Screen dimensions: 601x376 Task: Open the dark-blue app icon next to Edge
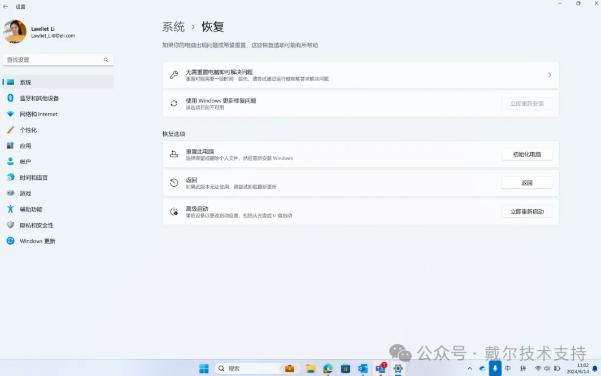(345, 368)
